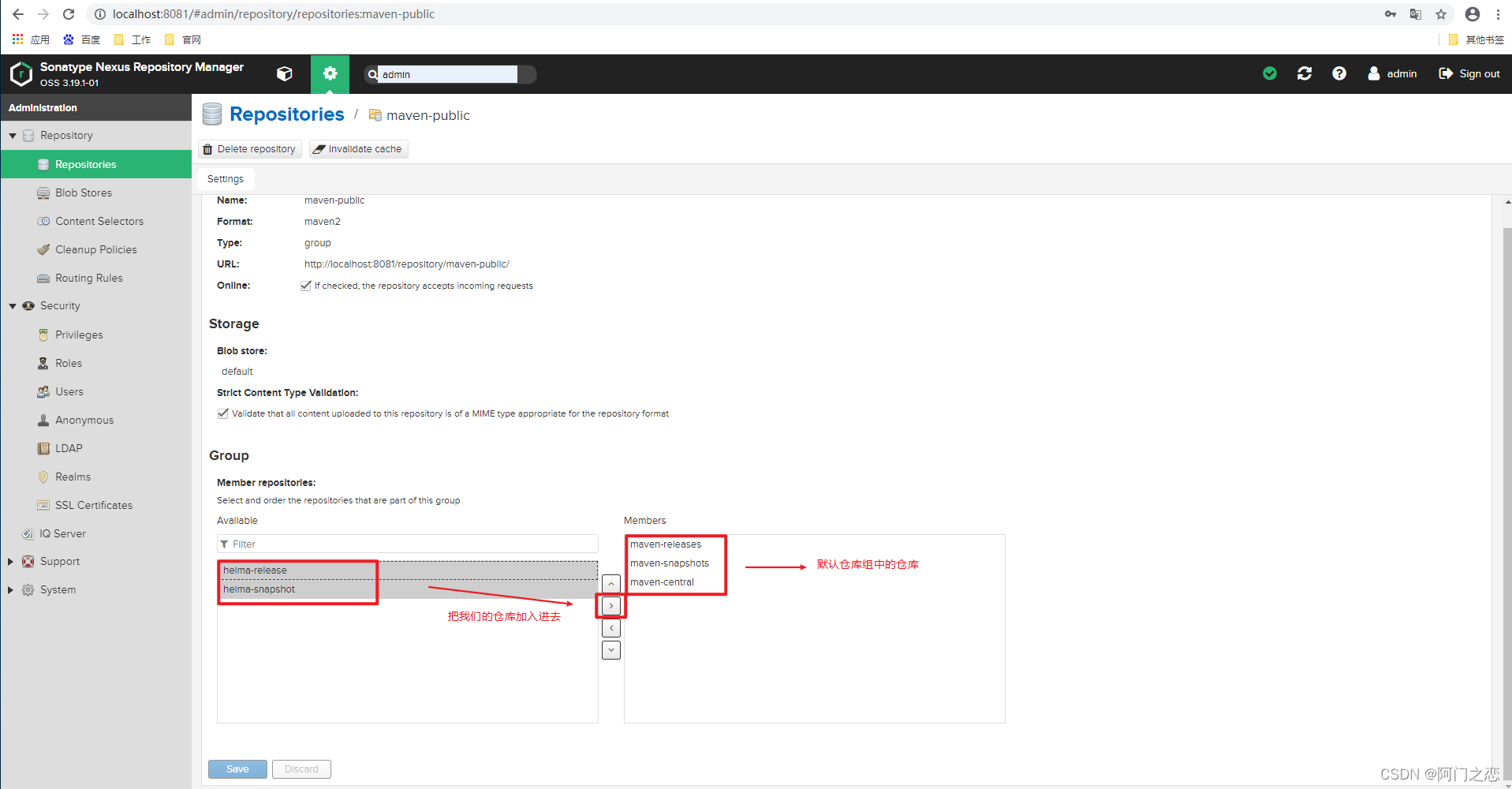Collapse the Security tree node
Screen dimensions: 1512x789
tap(13, 306)
